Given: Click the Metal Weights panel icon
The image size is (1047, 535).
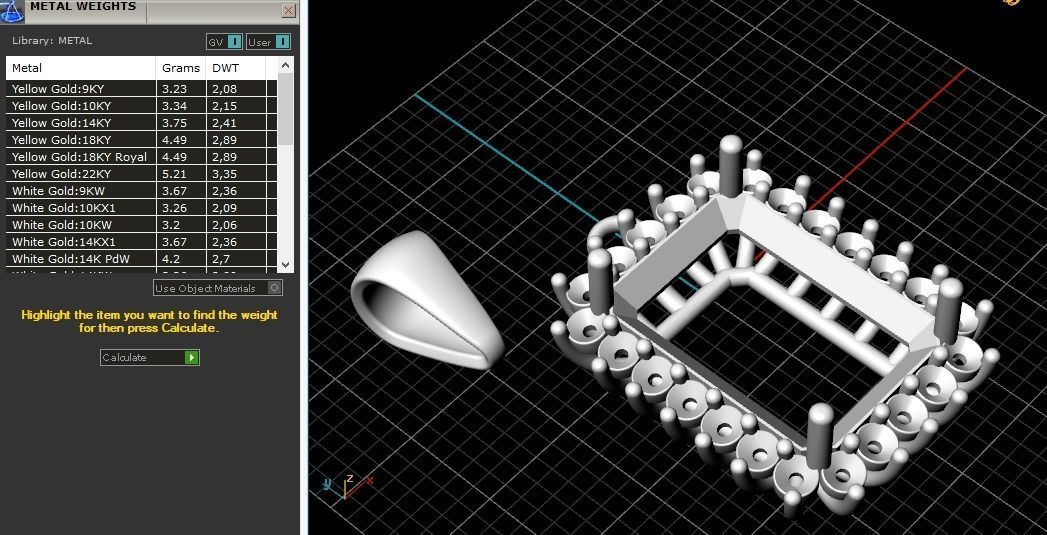Looking at the screenshot, I should pos(12,11).
